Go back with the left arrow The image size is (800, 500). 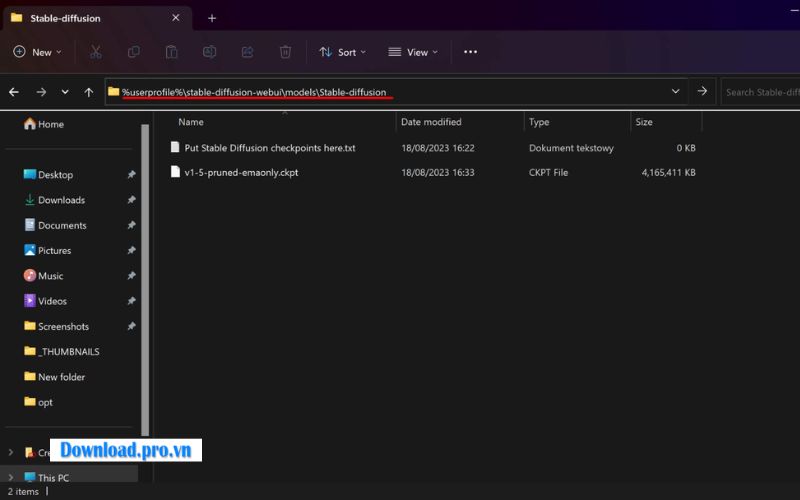[14, 92]
